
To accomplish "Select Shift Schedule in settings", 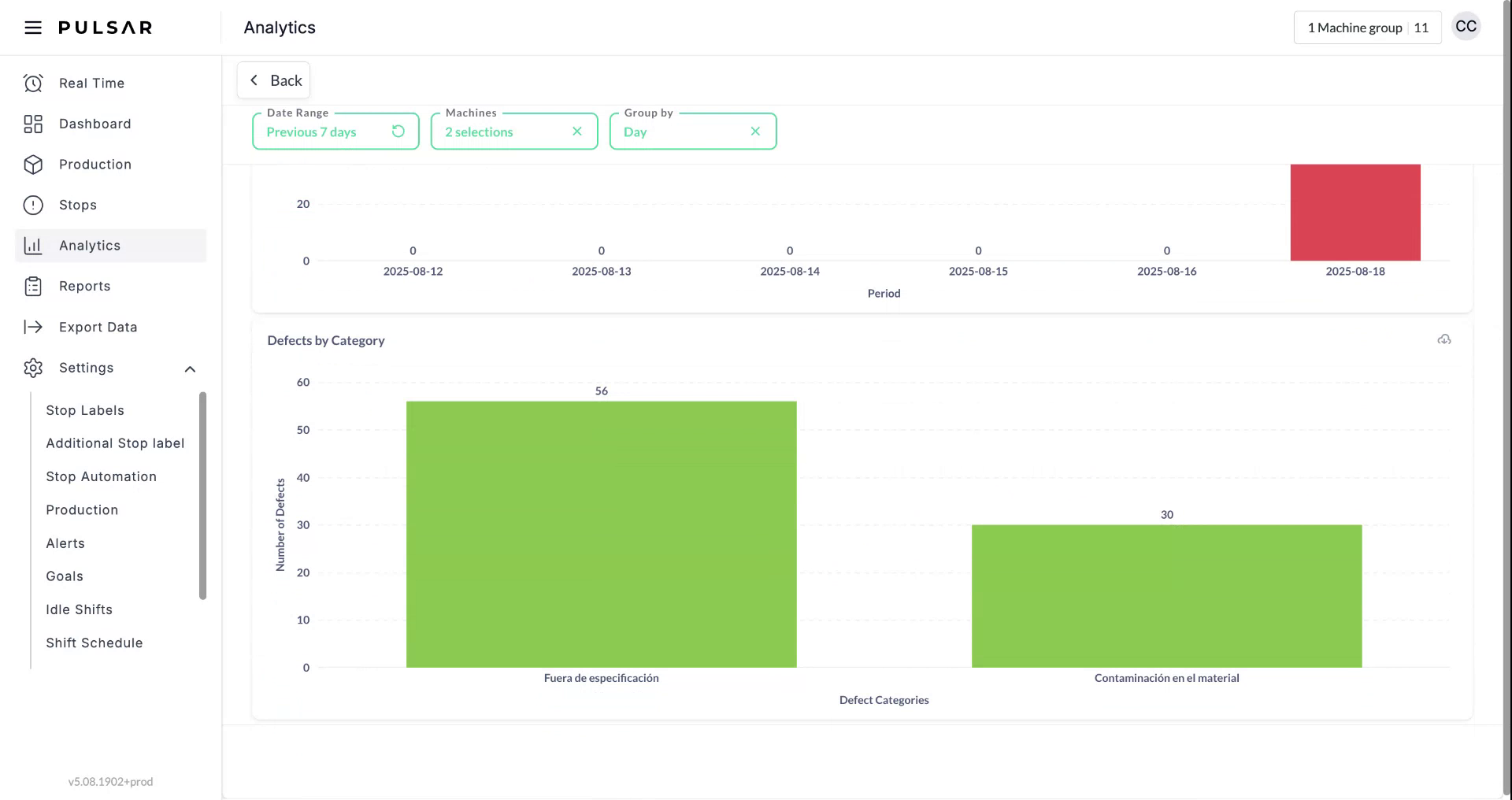I will coord(94,643).
